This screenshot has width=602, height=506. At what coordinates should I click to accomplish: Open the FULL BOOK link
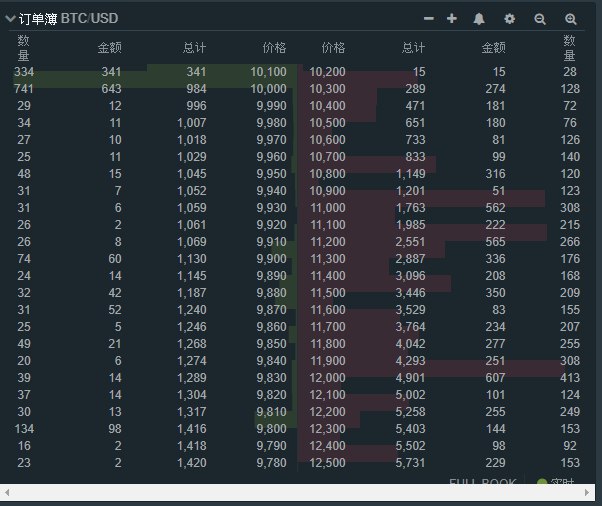(482, 483)
